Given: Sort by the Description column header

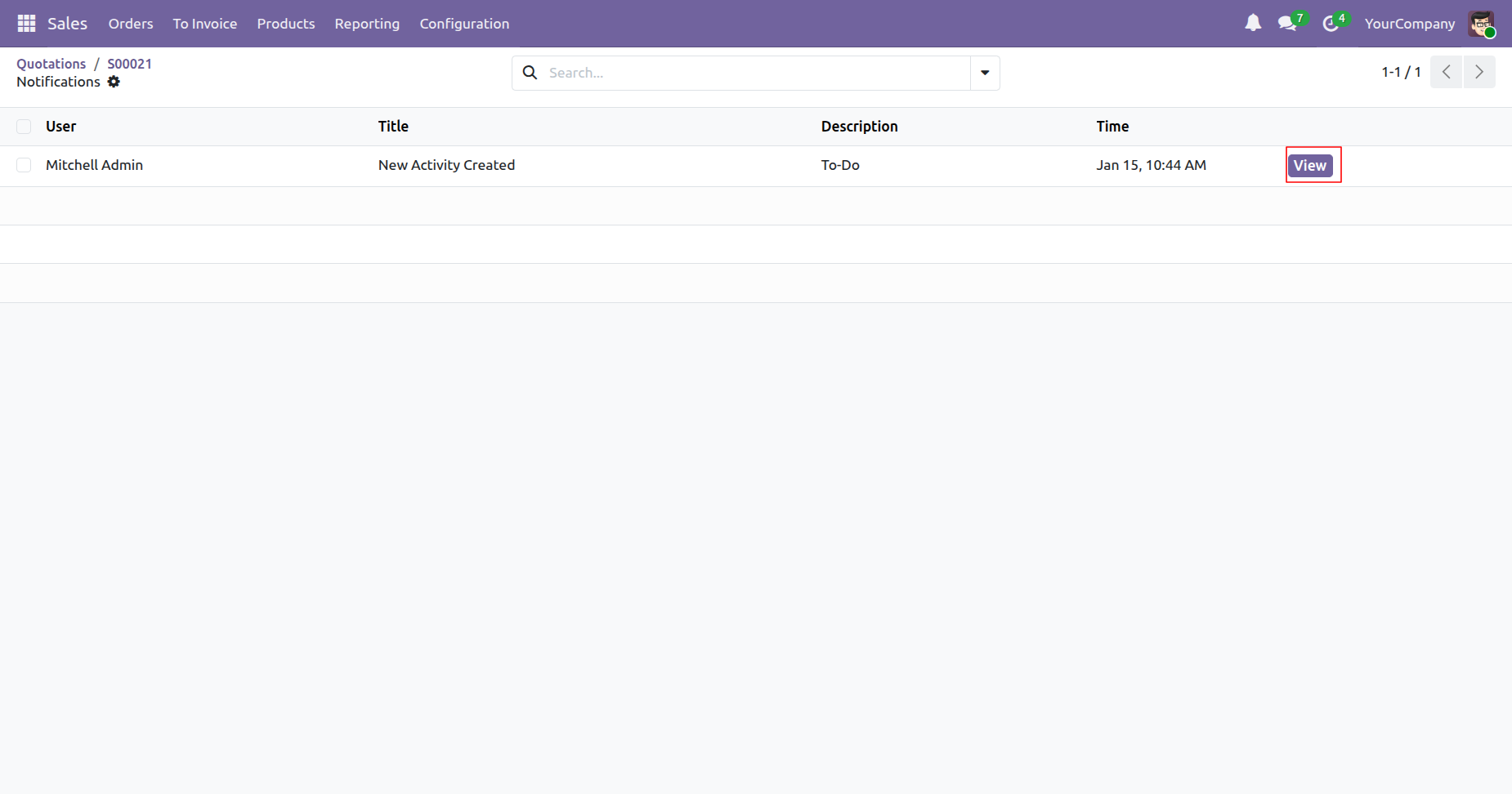Looking at the screenshot, I should (859, 127).
